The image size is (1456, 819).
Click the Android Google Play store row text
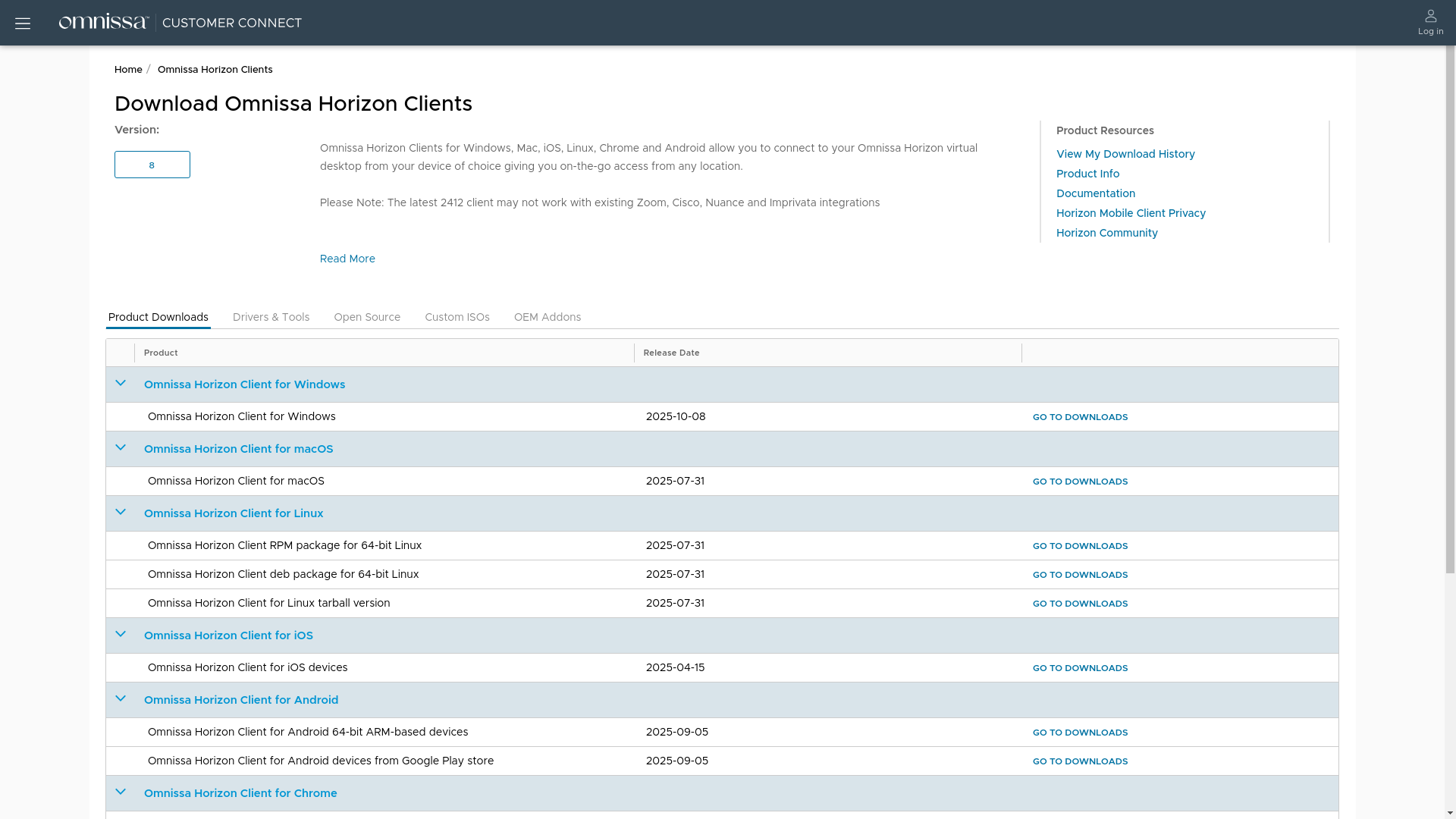(321, 761)
